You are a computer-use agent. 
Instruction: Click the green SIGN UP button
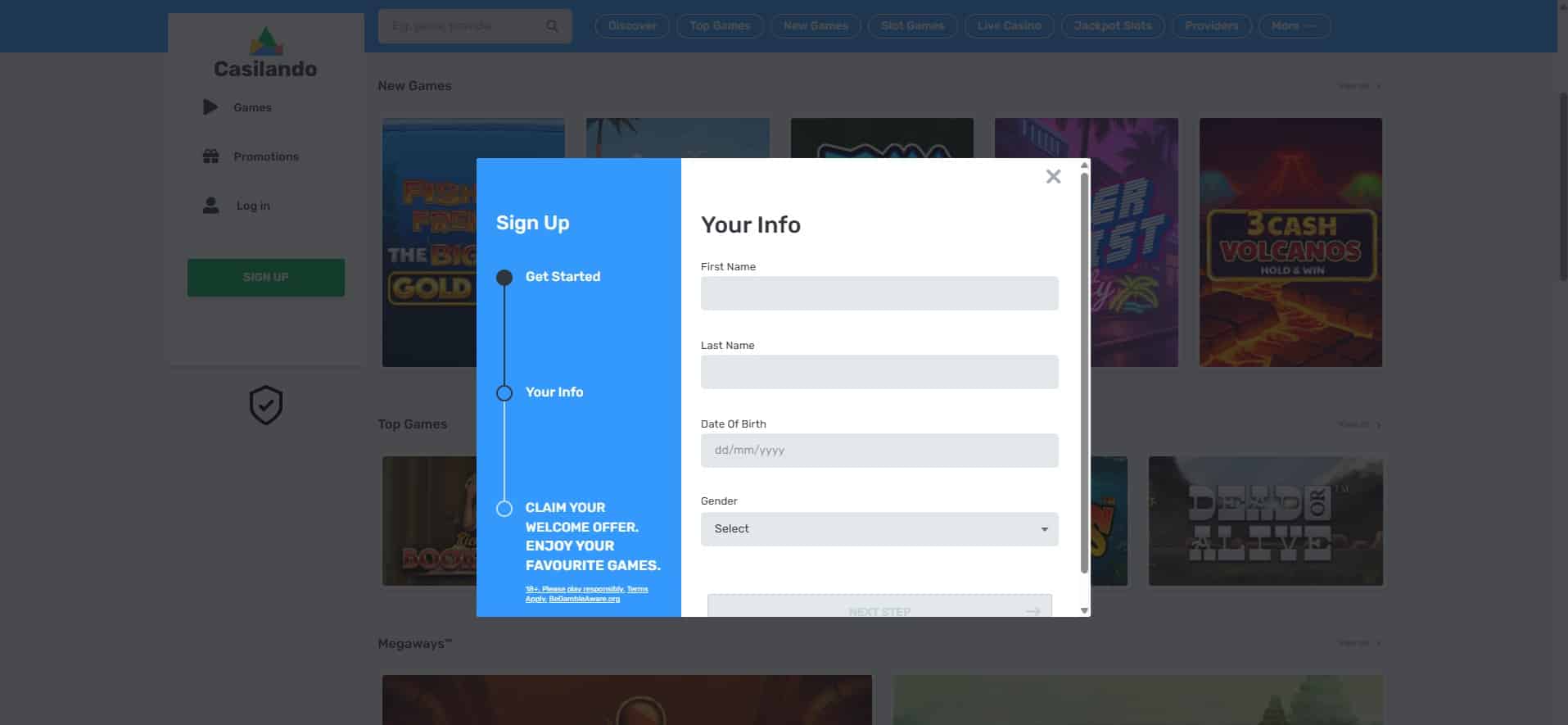pyautogui.click(x=266, y=278)
